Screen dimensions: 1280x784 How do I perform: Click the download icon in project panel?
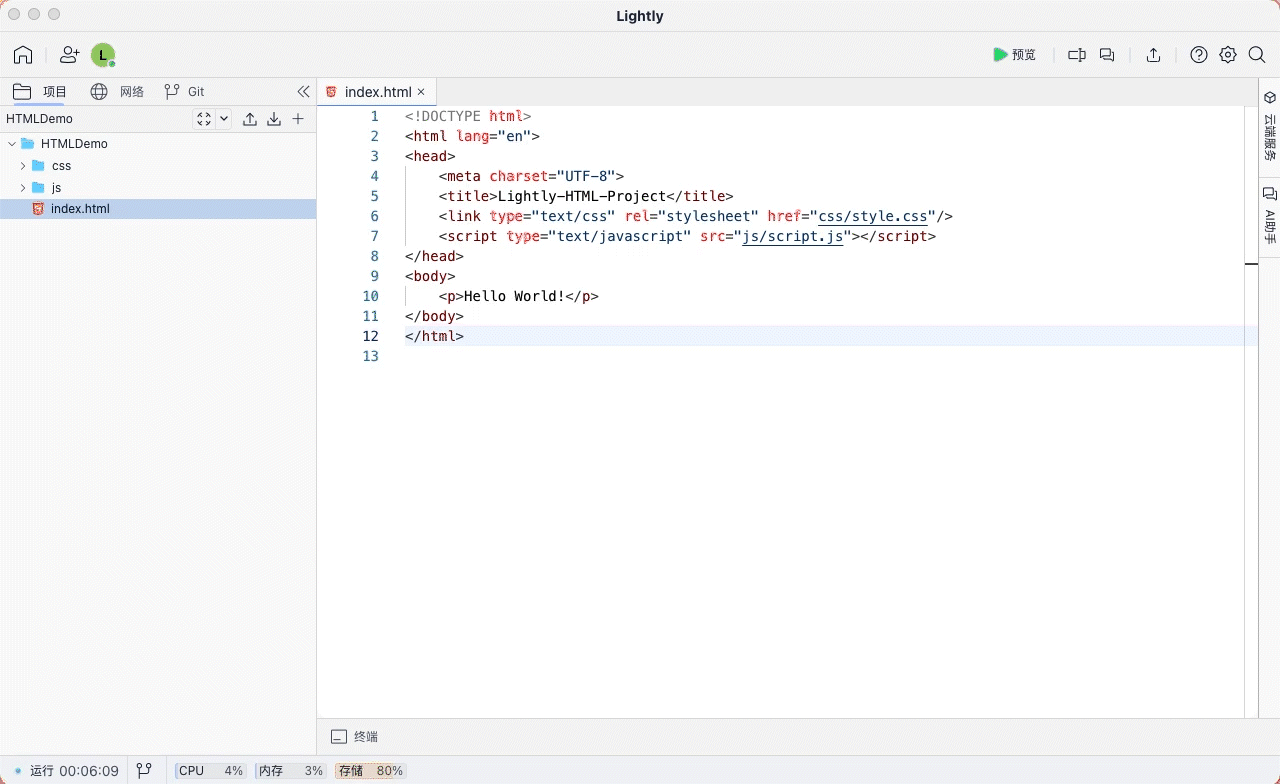point(274,119)
